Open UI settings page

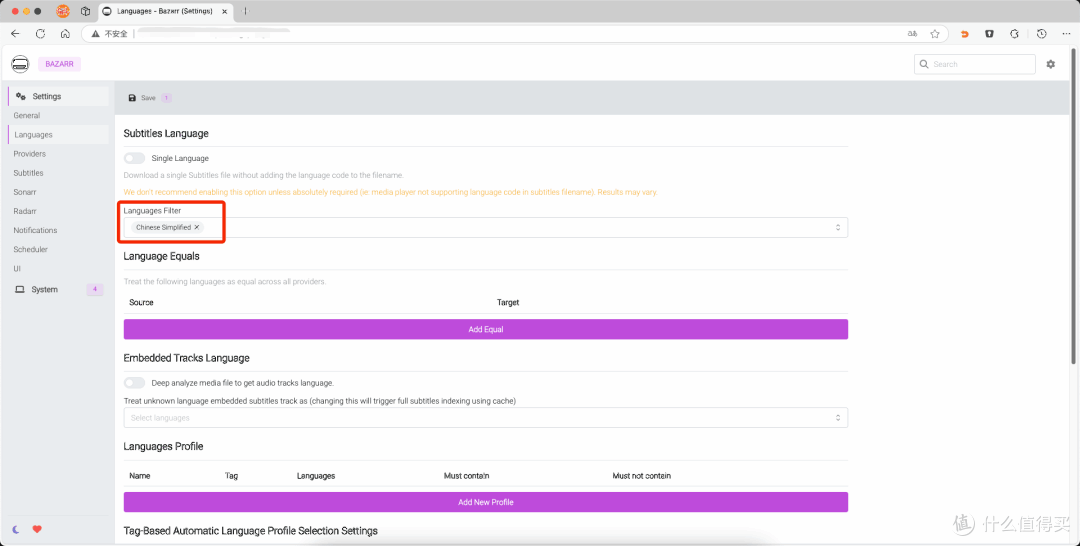(x=17, y=269)
